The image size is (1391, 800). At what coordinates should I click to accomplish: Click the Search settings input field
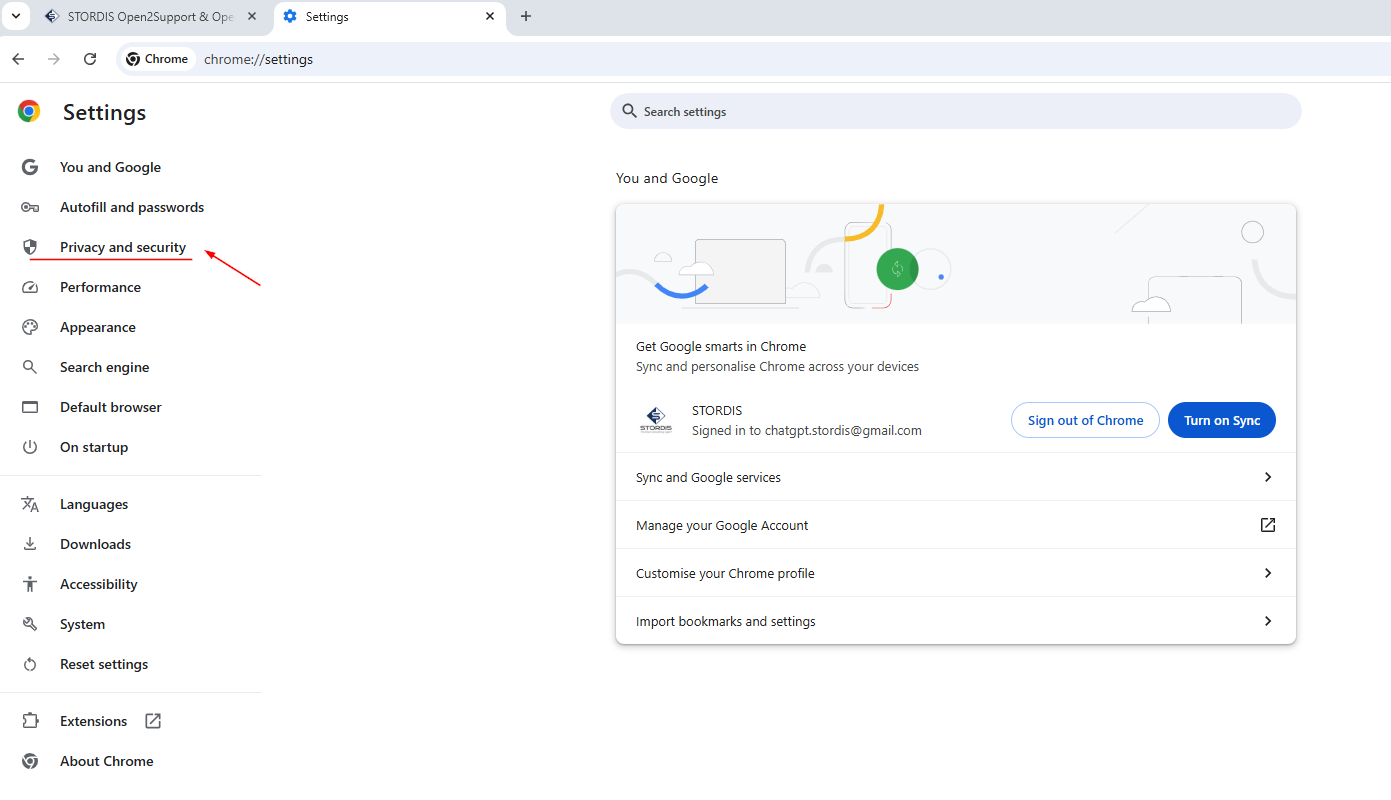[955, 111]
